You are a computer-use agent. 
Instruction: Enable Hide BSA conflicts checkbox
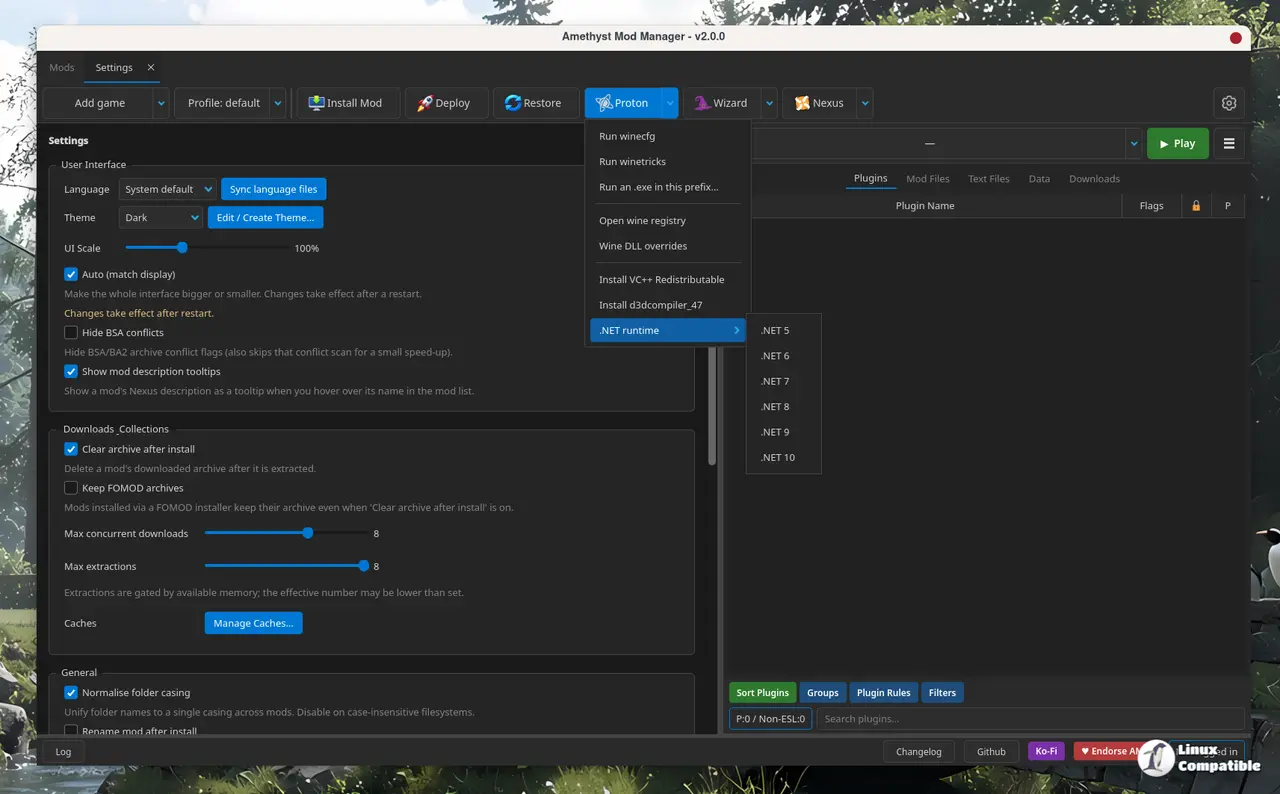point(71,332)
